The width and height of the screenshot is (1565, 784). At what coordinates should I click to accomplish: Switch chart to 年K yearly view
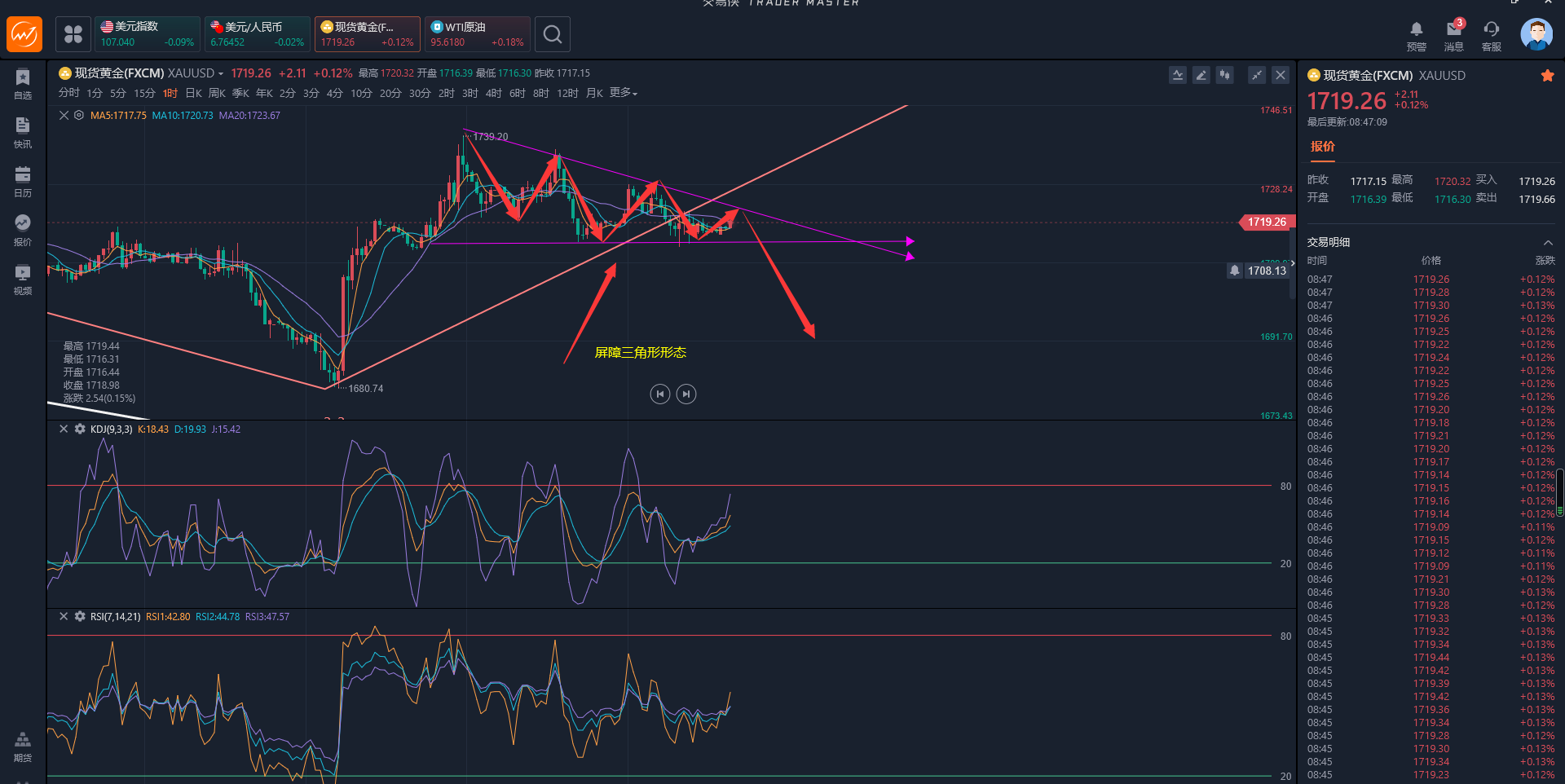point(264,93)
